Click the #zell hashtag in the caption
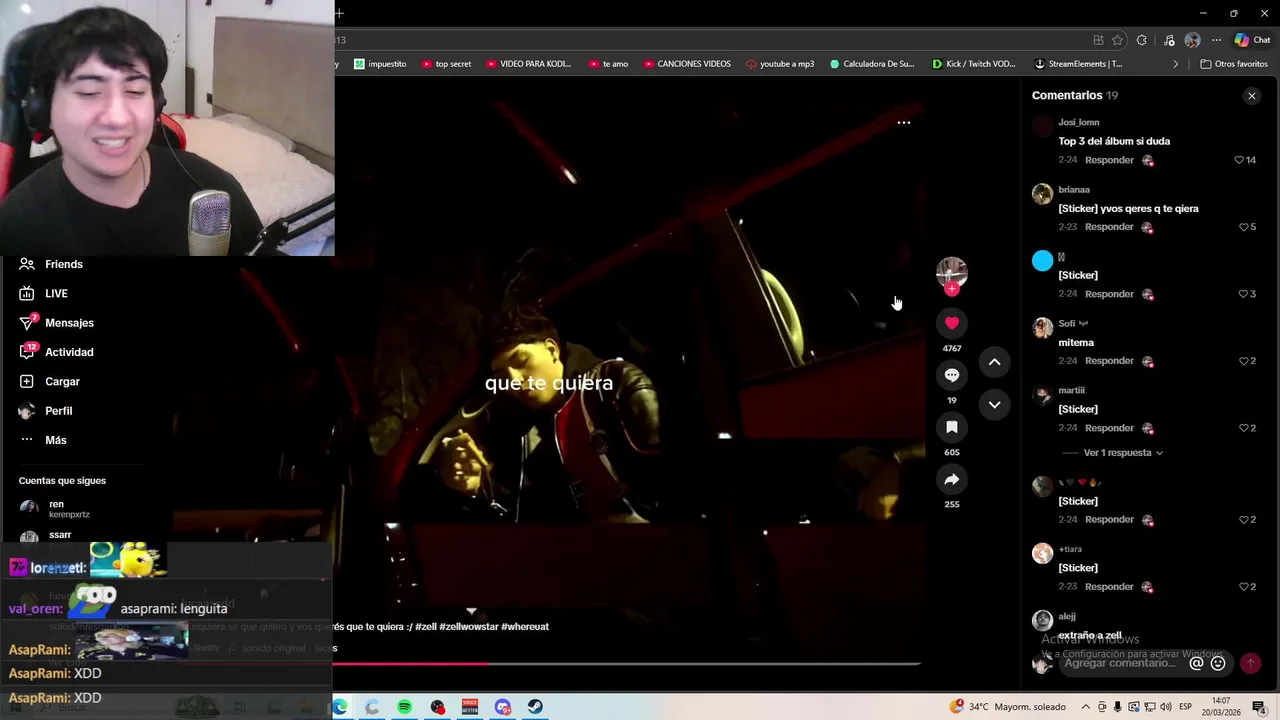The width and height of the screenshot is (1280, 720). tap(425, 627)
